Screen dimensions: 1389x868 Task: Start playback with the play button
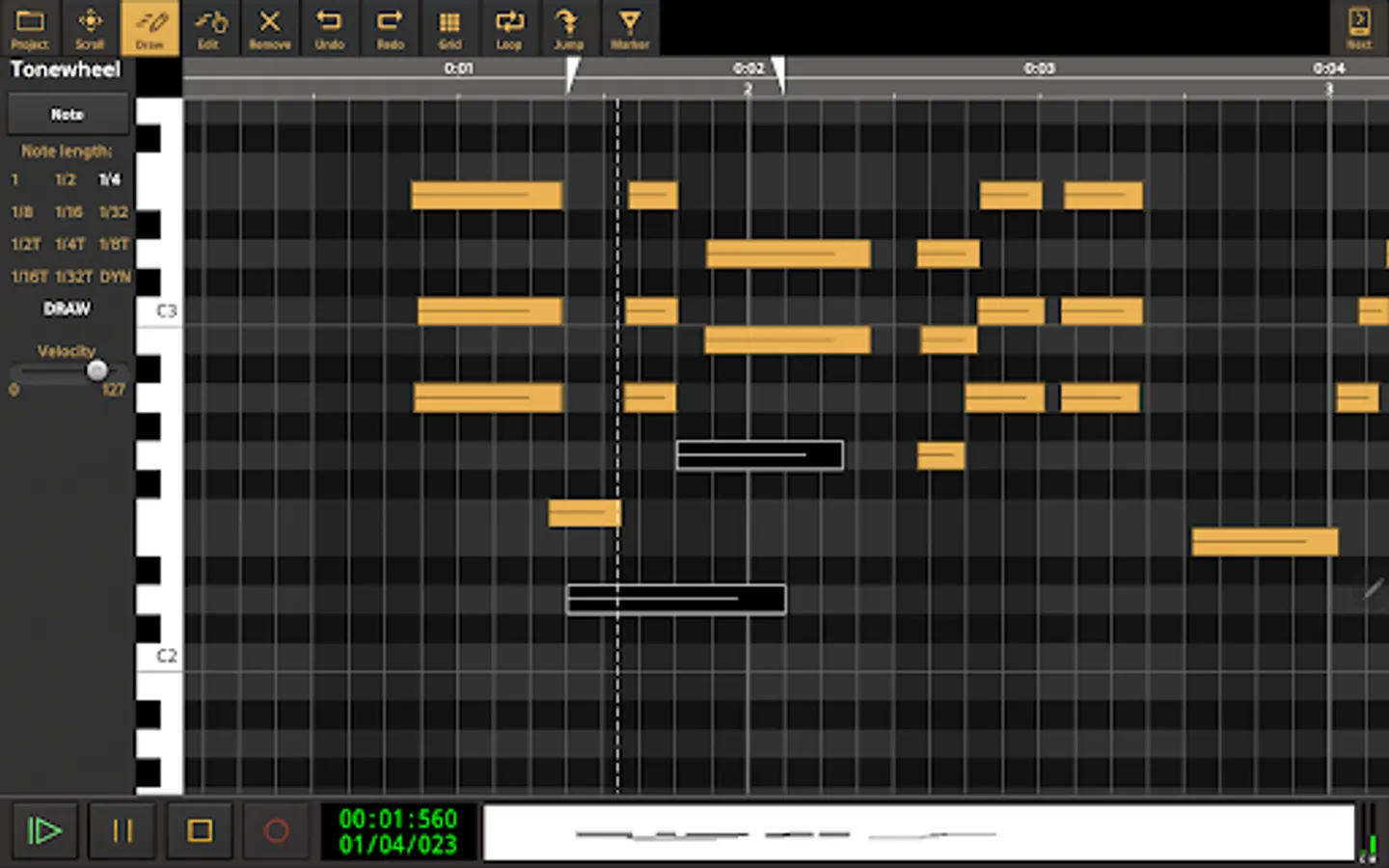[x=44, y=830]
